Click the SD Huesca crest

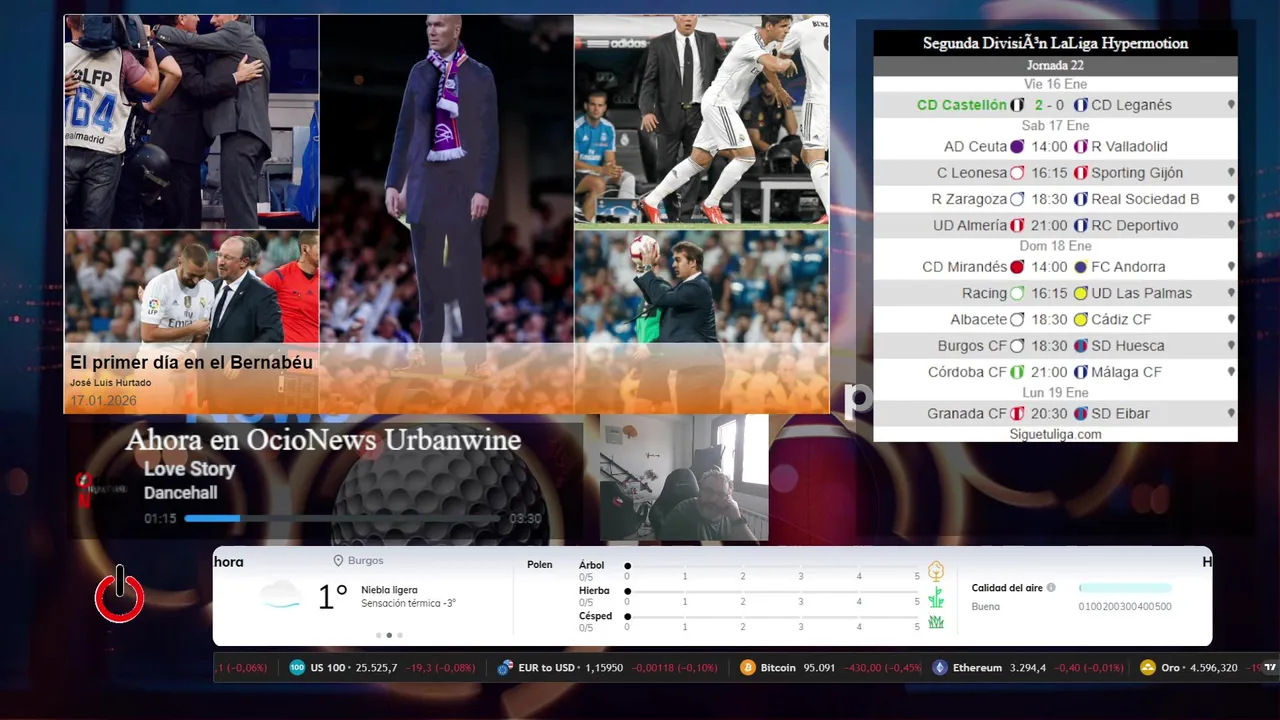click(1081, 346)
